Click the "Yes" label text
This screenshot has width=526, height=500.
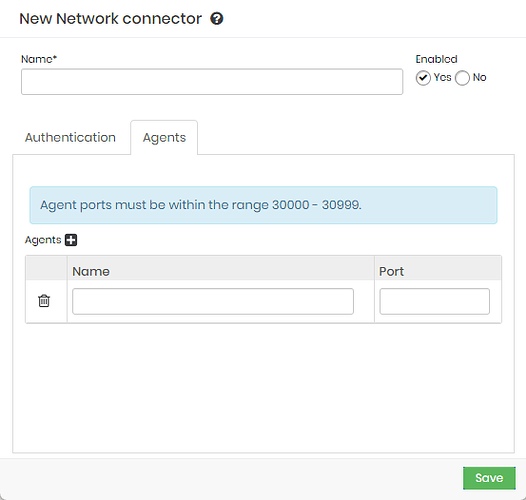[x=442, y=78]
